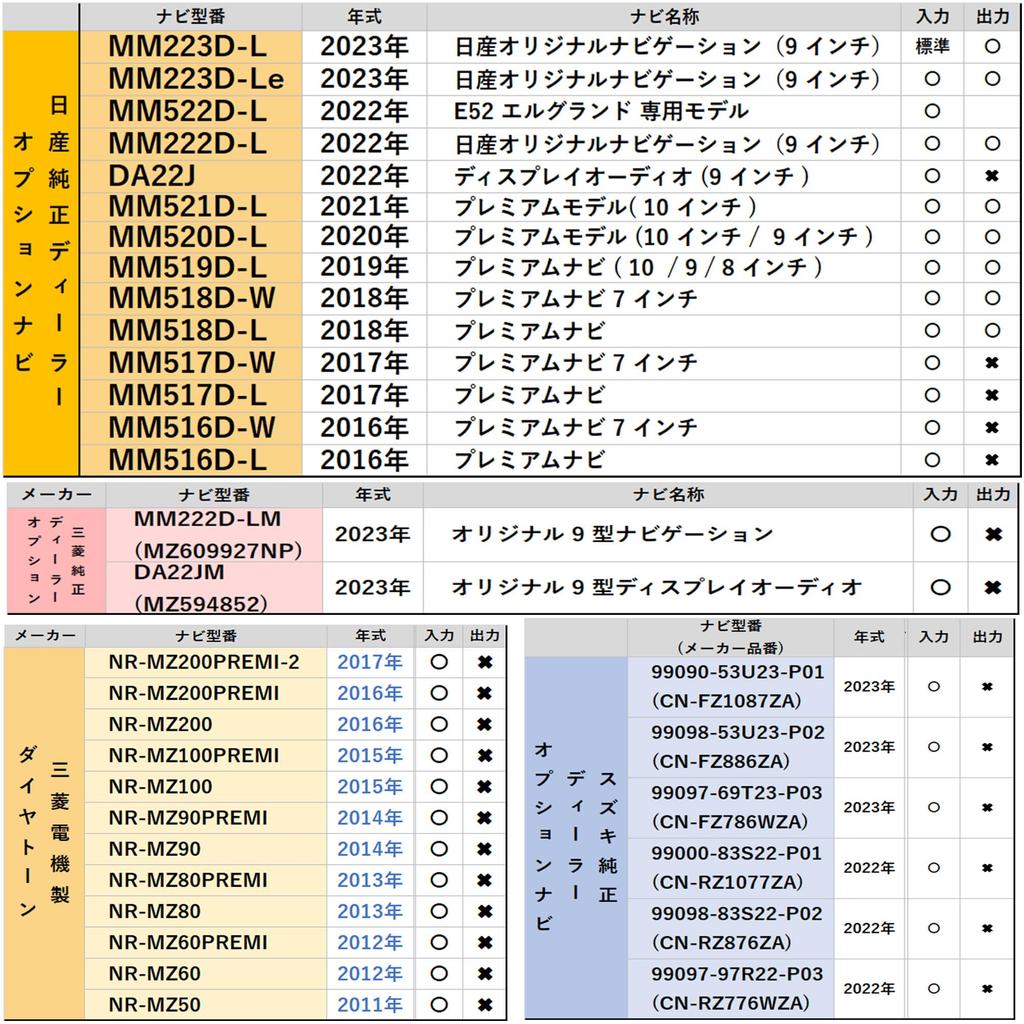Screen dimensions: 1024x1024
Task: Click output cross mark for DA22J
Action: click(x=992, y=176)
